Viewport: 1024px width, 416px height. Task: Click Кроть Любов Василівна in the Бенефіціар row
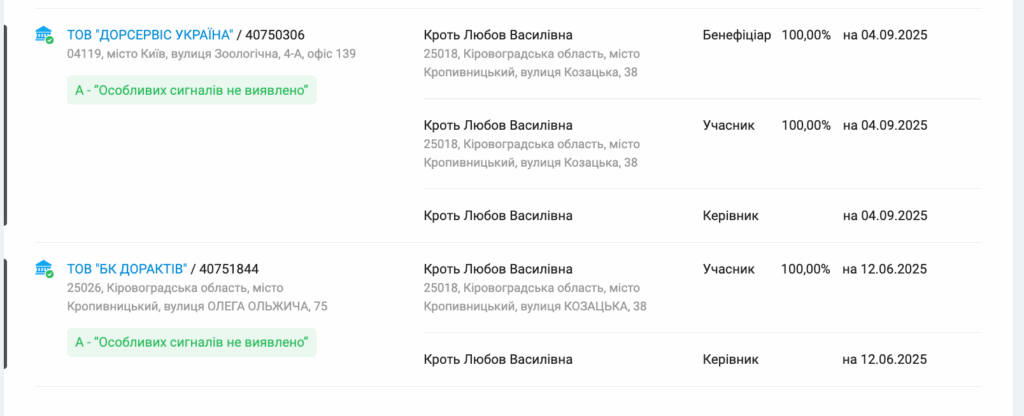pyautogui.click(x=498, y=35)
